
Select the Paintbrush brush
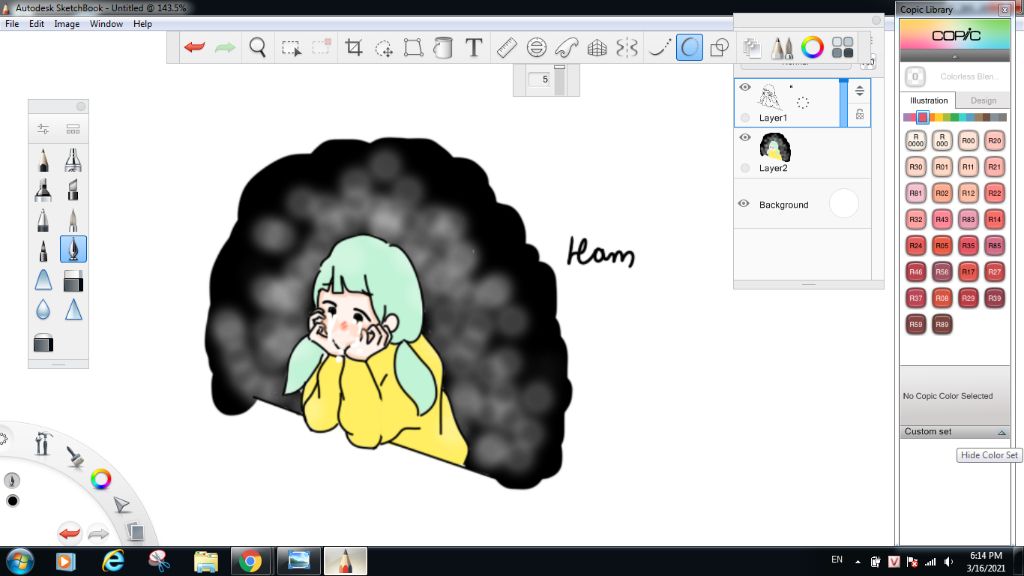(73, 220)
